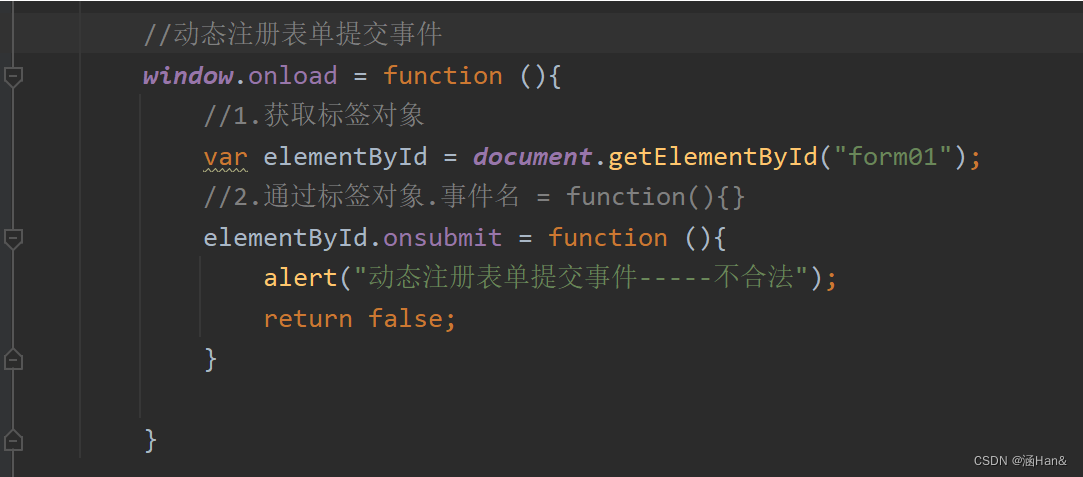Click the CSDN @涵Han& watermark
This screenshot has height=477, width=1083.
pyautogui.click(x=1019, y=461)
